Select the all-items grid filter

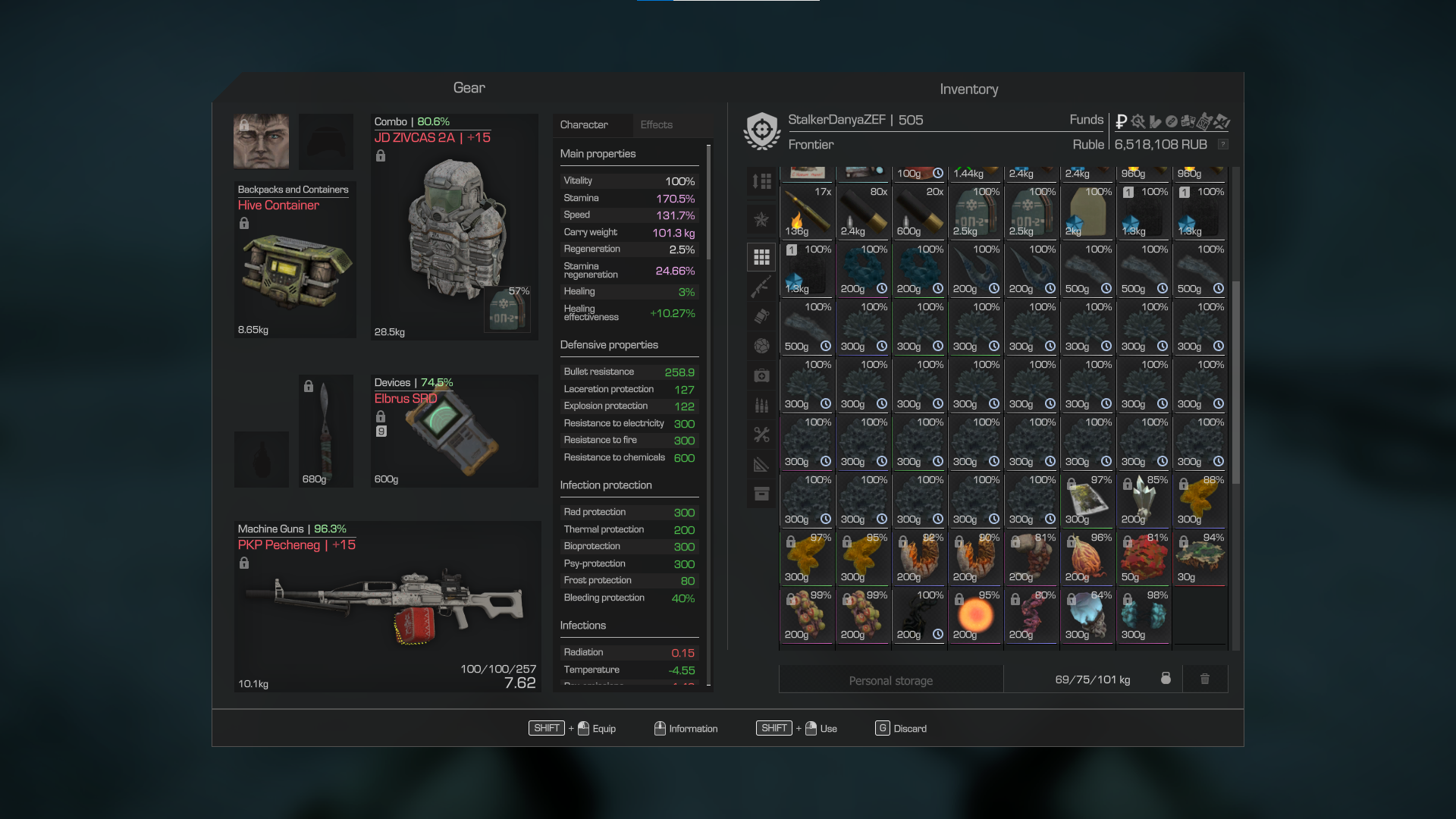click(x=761, y=257)
